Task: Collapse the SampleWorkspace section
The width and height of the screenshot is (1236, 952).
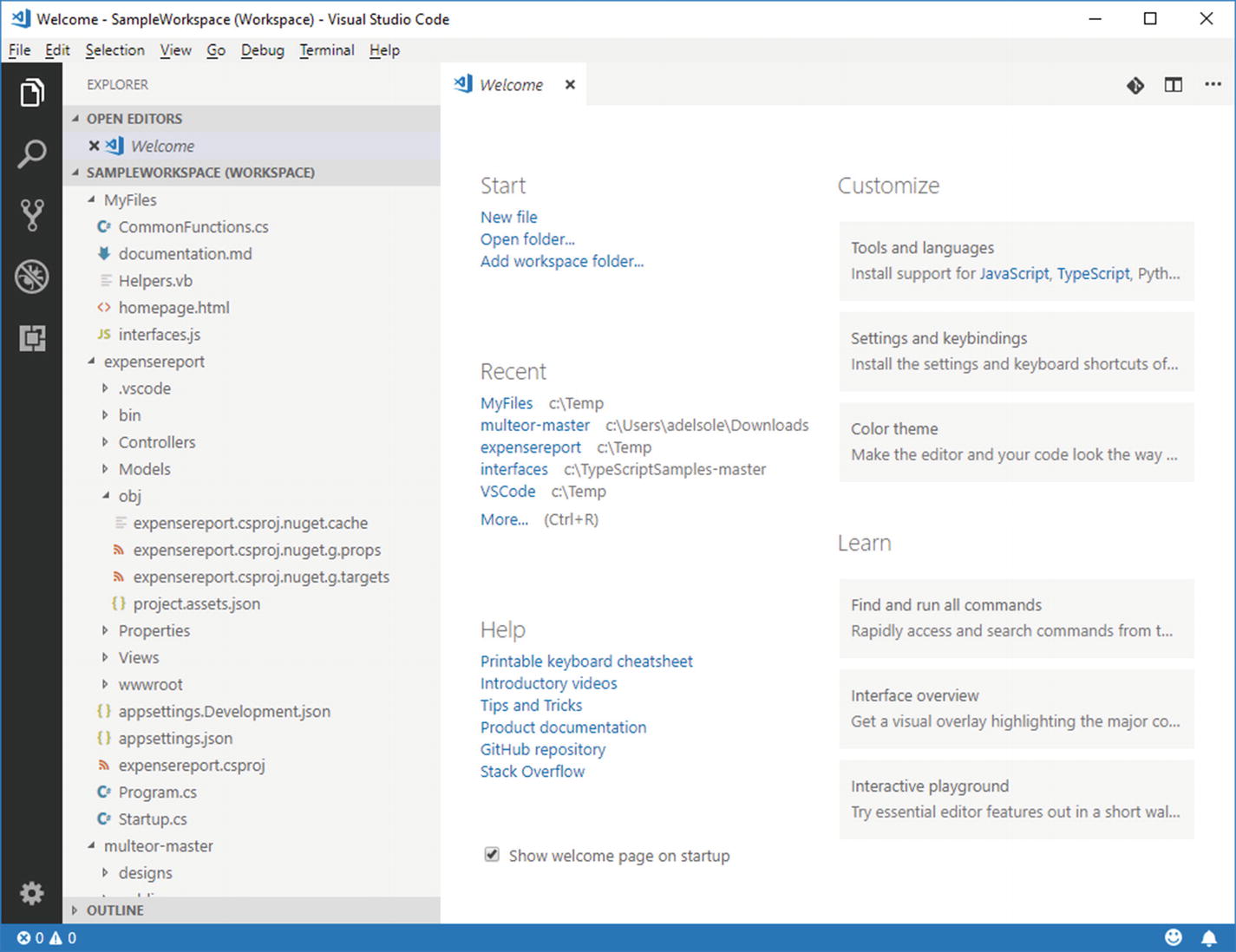Action: coord(75,173)
